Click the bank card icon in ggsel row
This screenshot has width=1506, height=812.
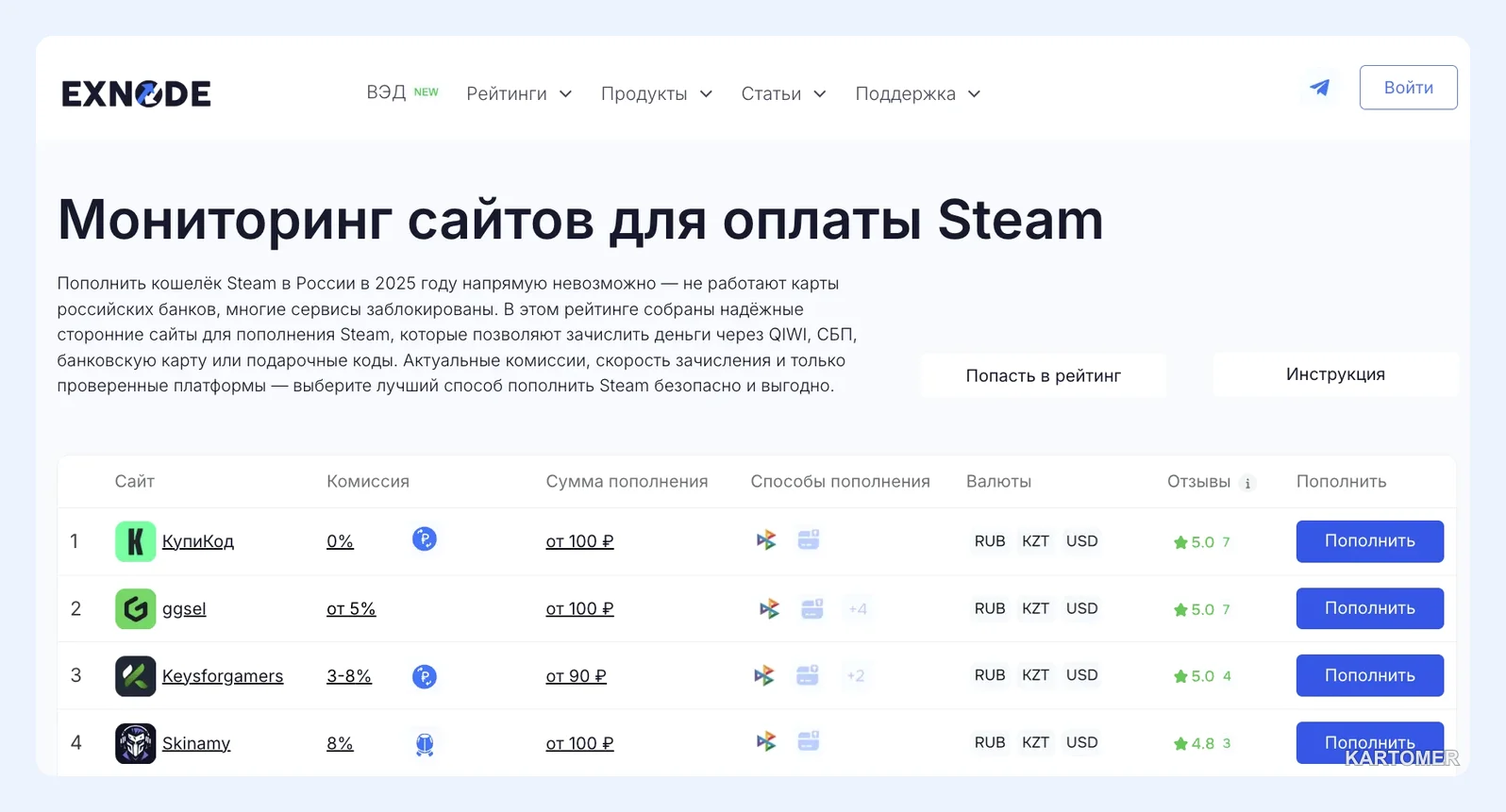pos(812,609)
